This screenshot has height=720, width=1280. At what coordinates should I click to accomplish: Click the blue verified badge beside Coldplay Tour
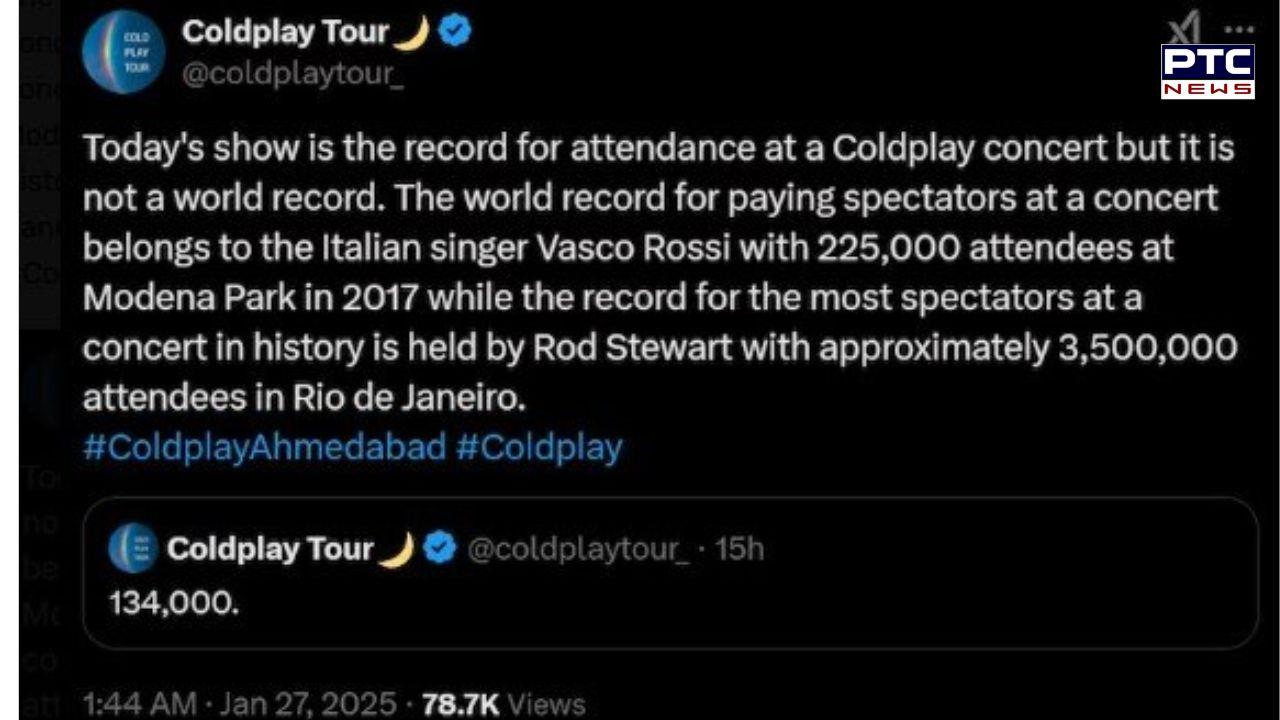click(456, 32)
